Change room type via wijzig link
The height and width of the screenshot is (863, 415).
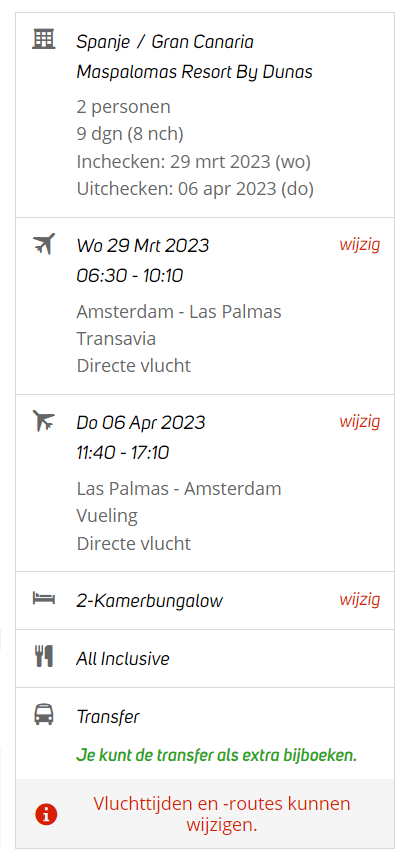pos(359,599)
